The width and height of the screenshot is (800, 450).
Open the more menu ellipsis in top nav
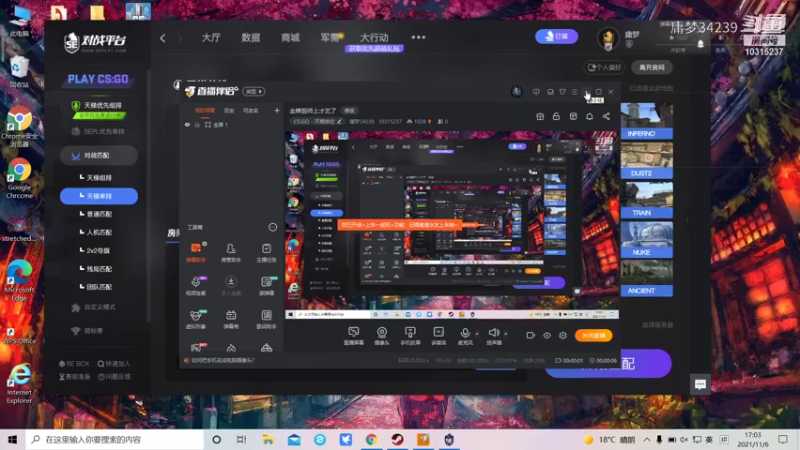pos(418,37)
